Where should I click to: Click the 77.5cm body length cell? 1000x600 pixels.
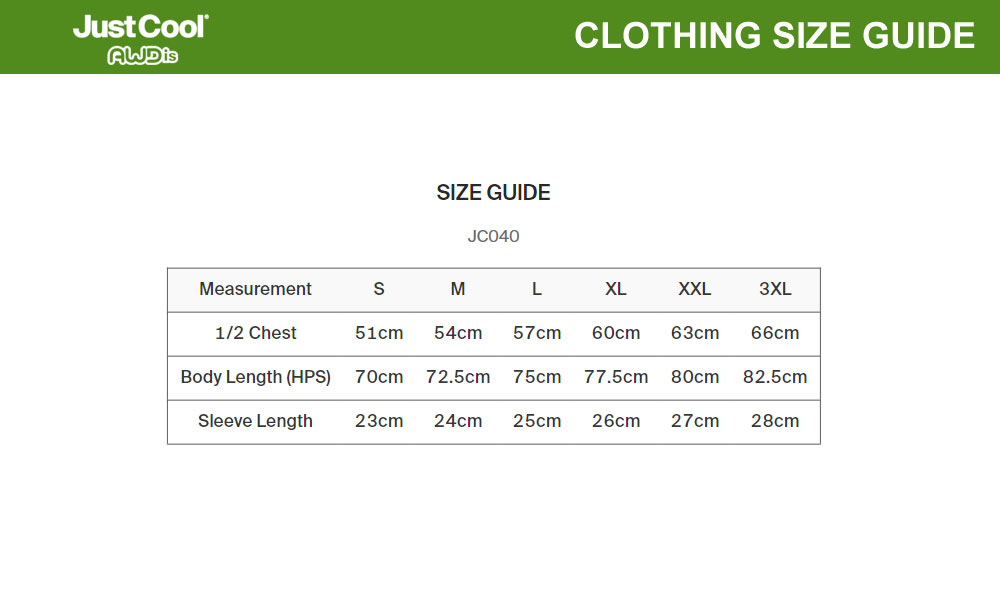(616, 377)
